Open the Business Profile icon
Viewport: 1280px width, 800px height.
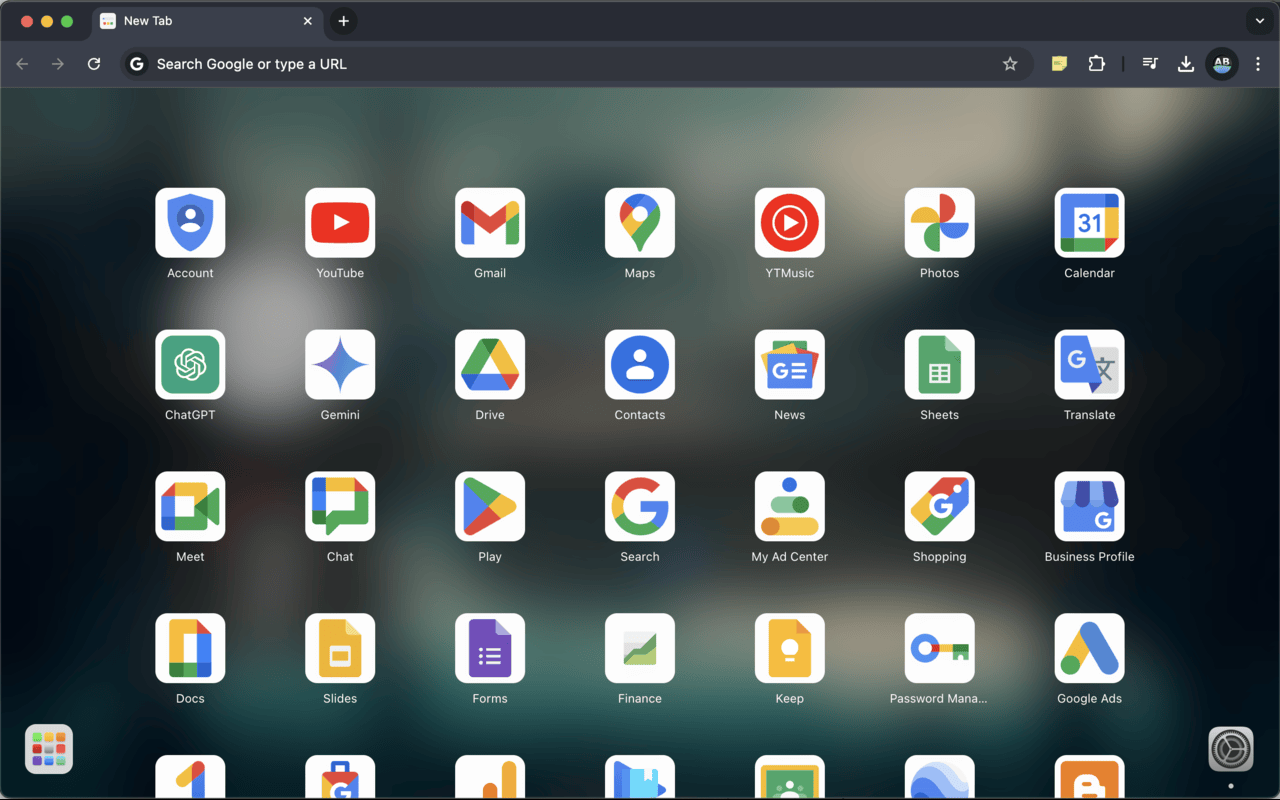[1090, 507]
